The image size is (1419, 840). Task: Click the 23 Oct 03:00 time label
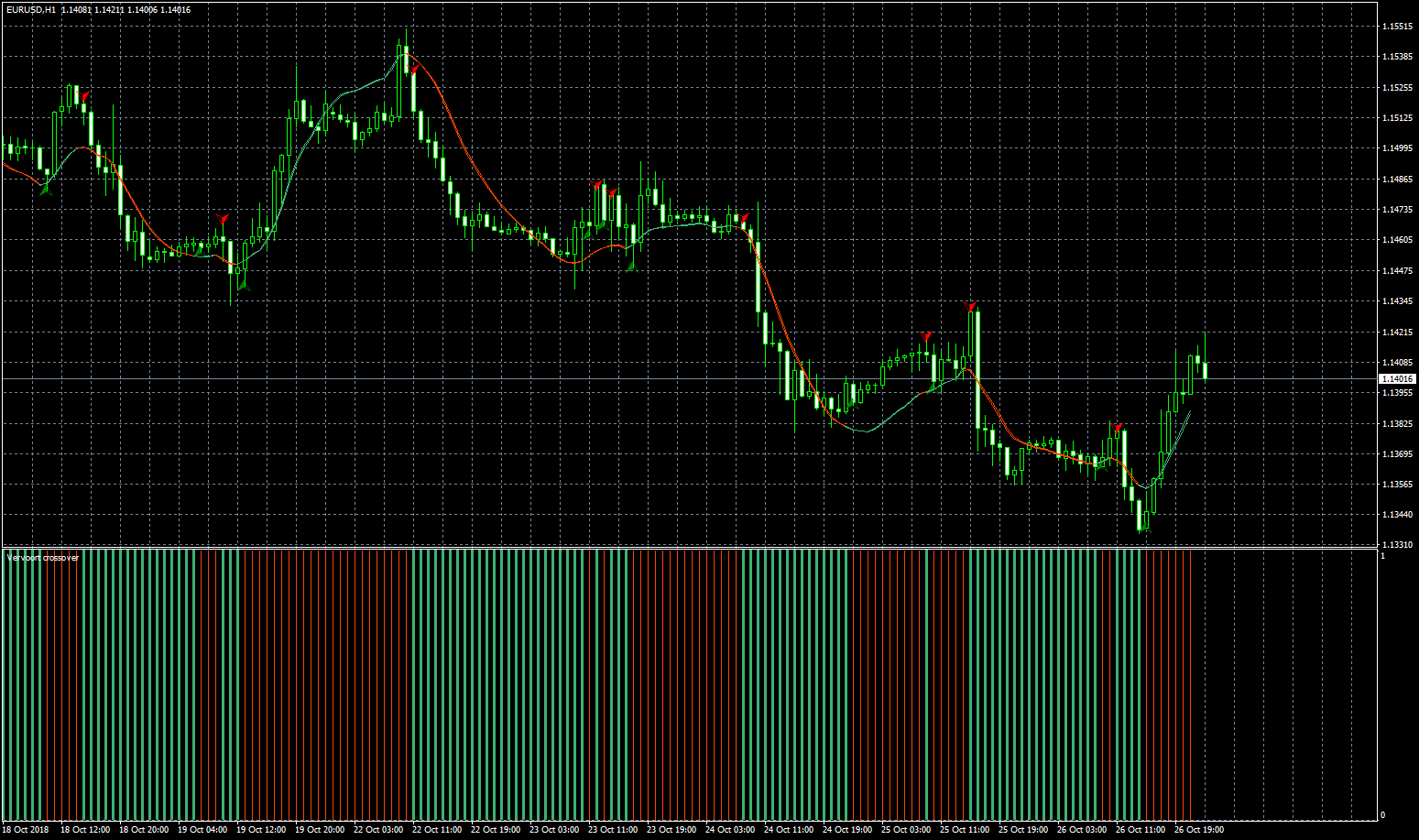tap(554, 830)
